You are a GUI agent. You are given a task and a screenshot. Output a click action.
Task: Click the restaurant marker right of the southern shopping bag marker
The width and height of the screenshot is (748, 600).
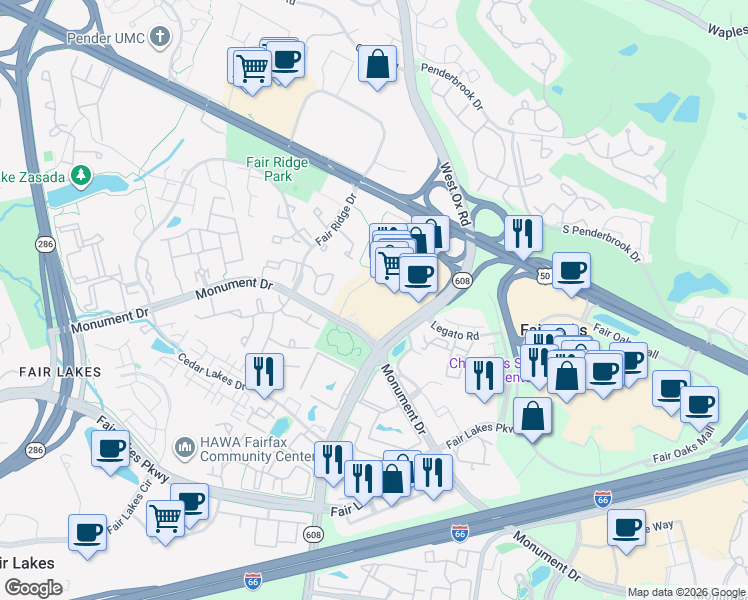[434, 473]
